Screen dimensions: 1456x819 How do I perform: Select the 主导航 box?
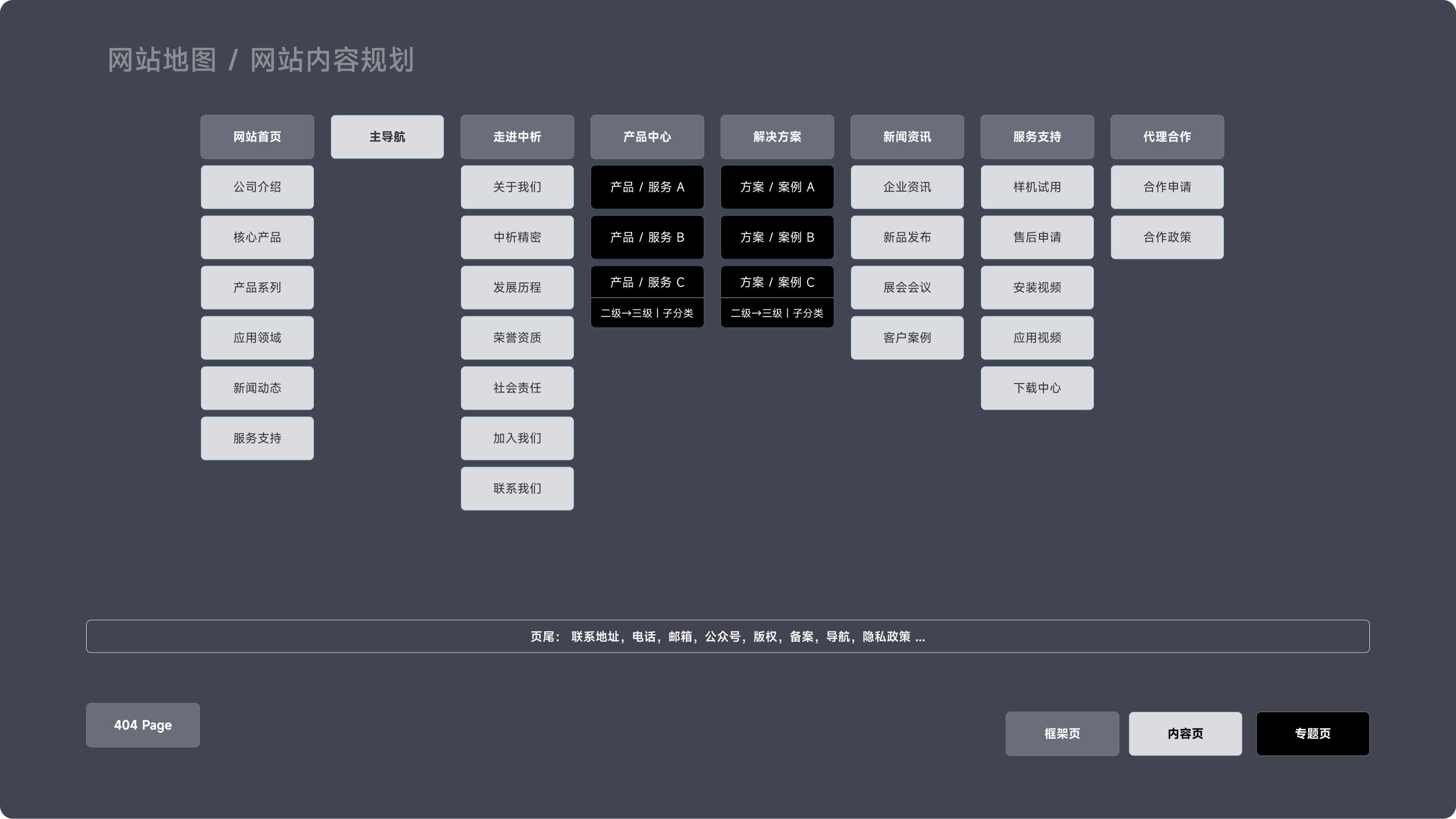tap(387, 137)
